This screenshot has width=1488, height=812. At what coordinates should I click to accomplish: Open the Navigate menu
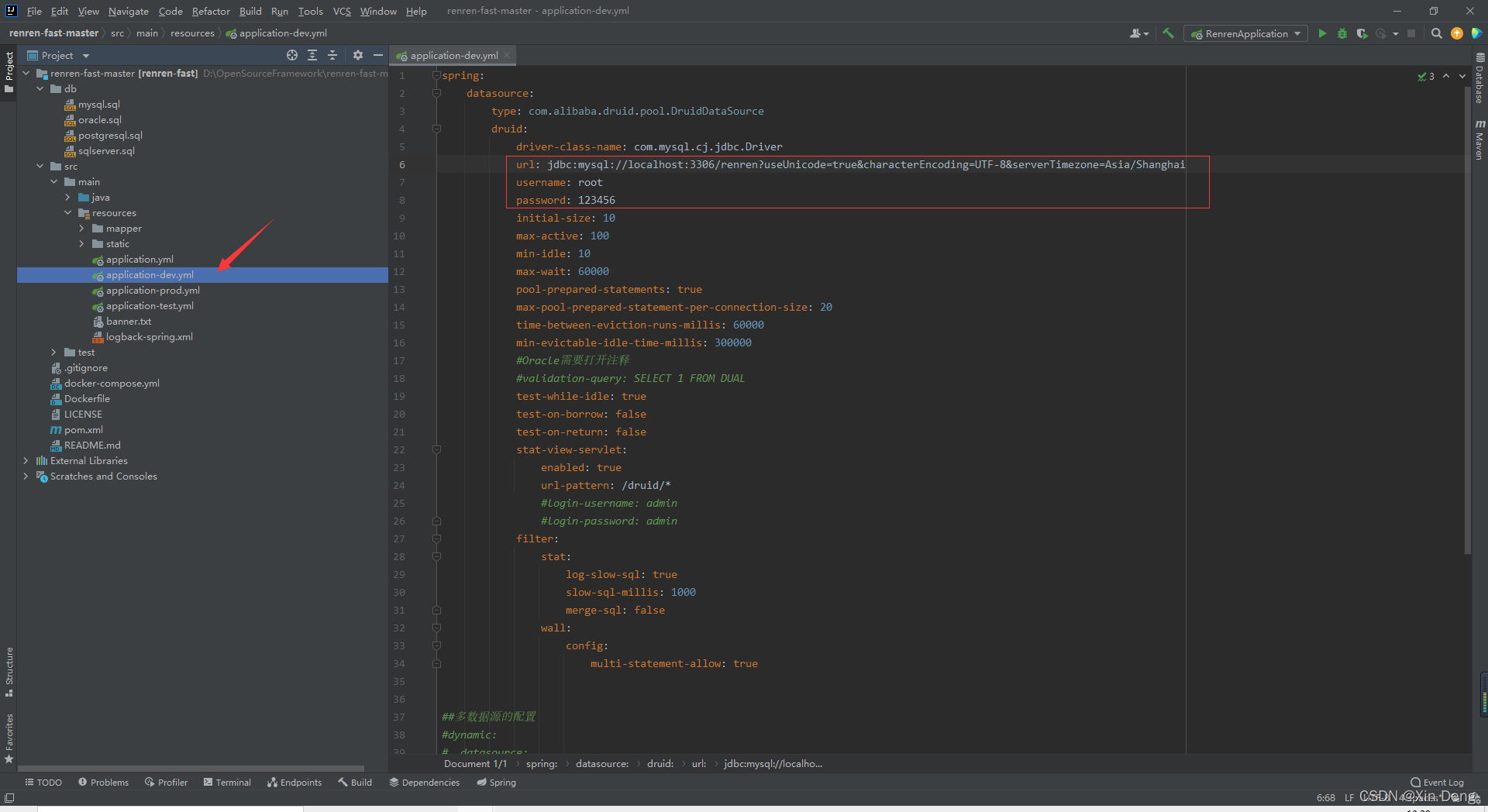coord(129,11)
